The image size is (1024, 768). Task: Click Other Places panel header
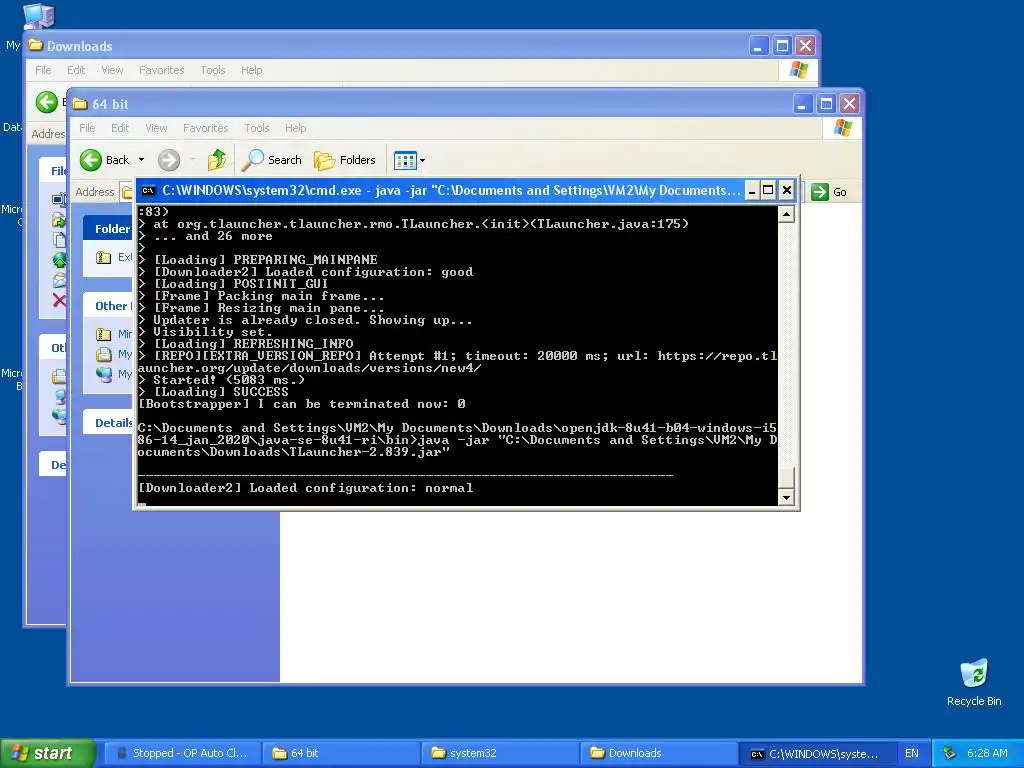pyautogui.click(x=108, y=306)
